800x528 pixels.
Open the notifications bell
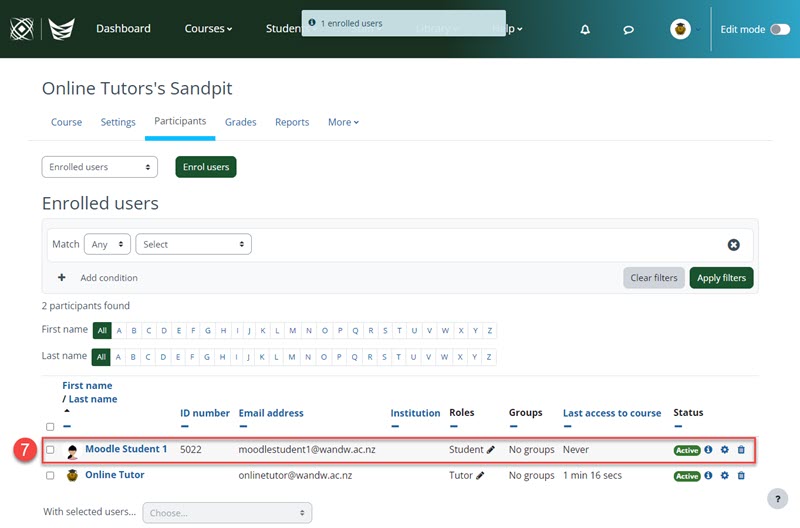(x=585, y=30)
